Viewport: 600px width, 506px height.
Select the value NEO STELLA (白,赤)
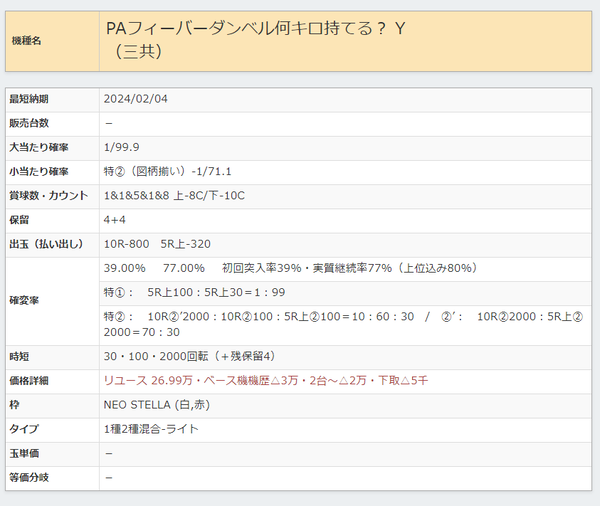tap(157, 405)
